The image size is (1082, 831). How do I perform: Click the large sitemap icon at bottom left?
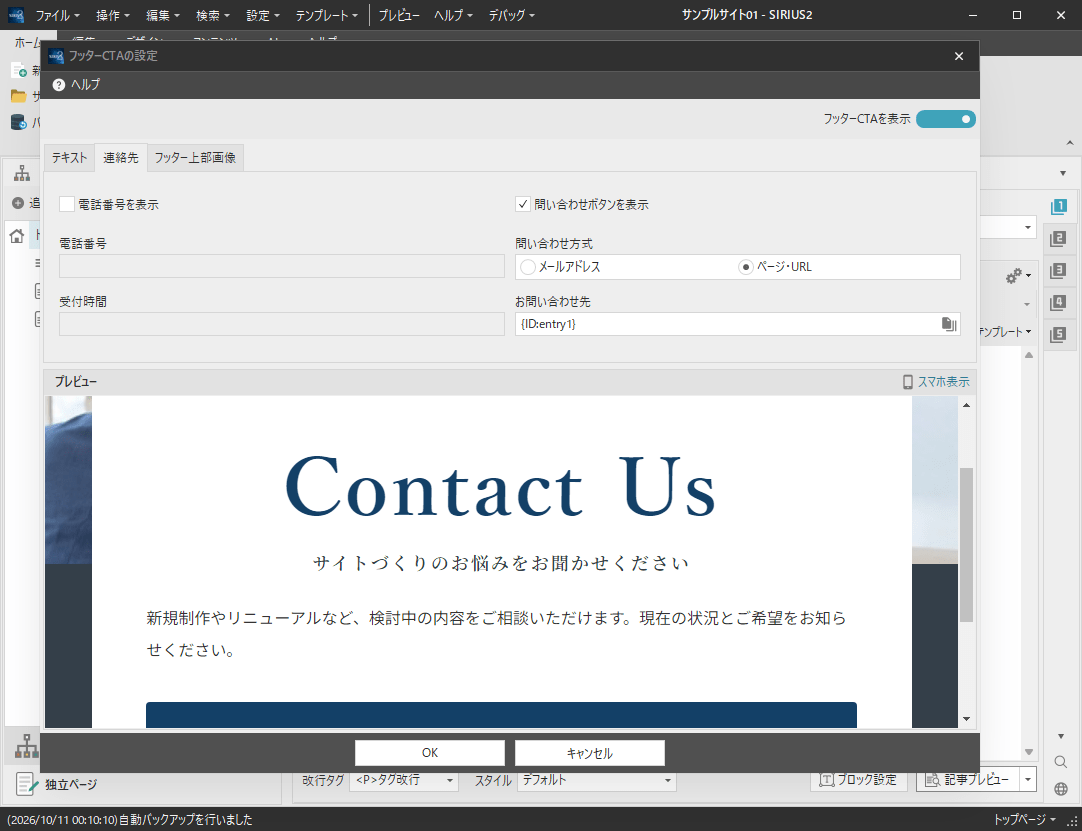[27, 747]
